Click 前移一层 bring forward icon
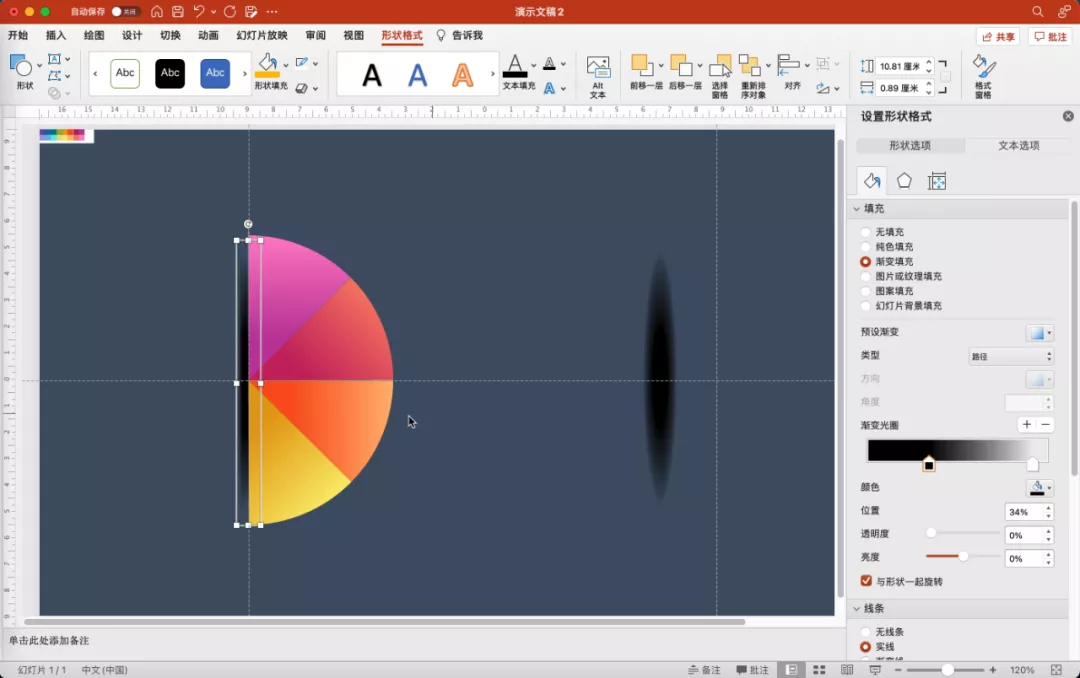The width and height of the screenshot is (1080, 678). click(642, 65)
